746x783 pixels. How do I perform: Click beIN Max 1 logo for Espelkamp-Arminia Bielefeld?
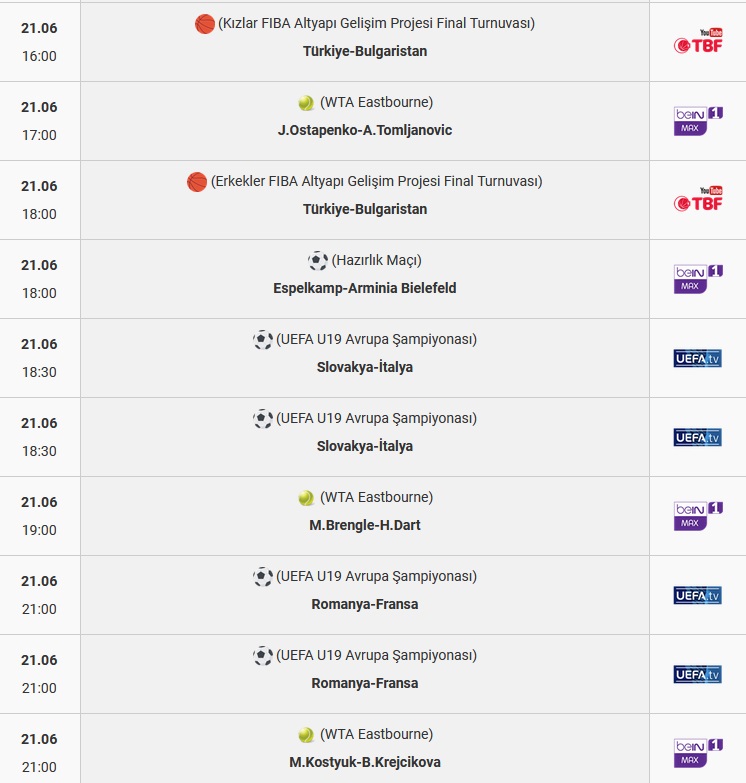click(x=698, y=279)
